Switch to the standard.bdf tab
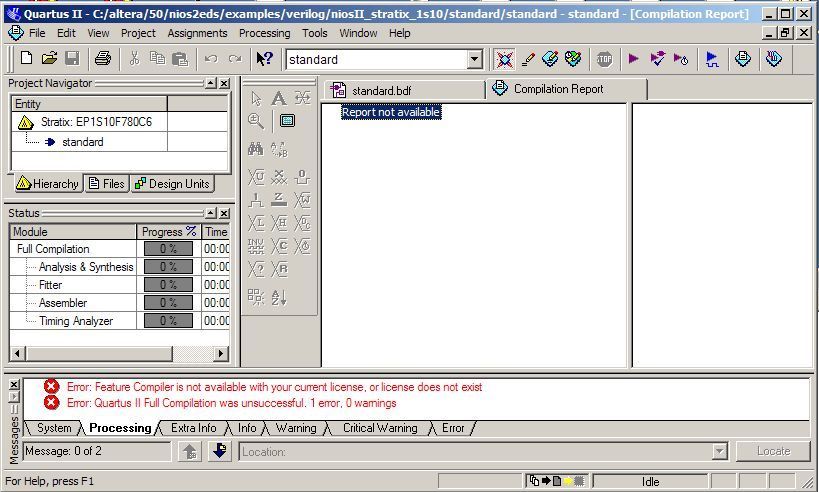Image resolution: width=819 pixels, height=492 pixels. pyautogui.click(x=405, y=90)
